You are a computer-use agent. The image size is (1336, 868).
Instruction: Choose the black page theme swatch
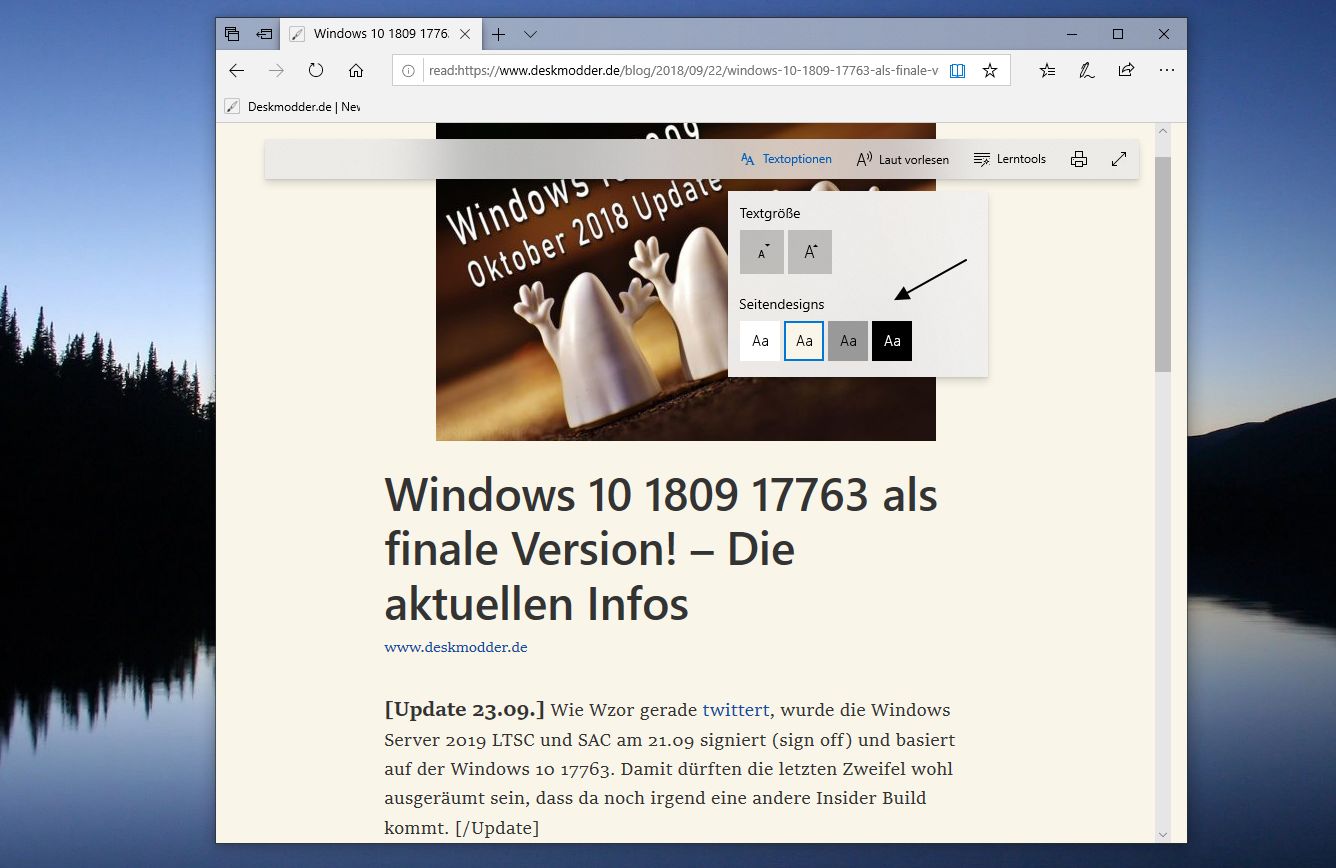pyautogui.click(x=892, y=341)
